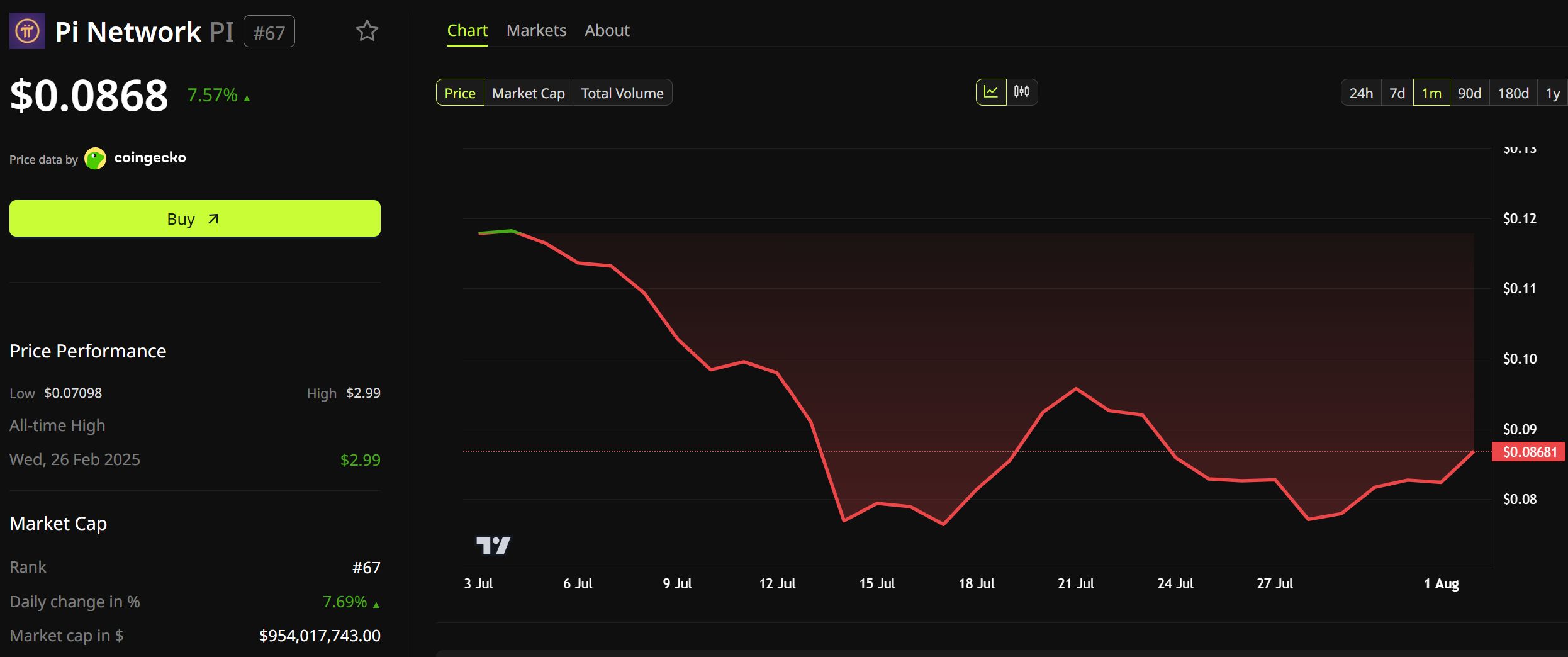Click the 9 Jul date on x-axis
The image size is (1568, 657).
[677, 583]
